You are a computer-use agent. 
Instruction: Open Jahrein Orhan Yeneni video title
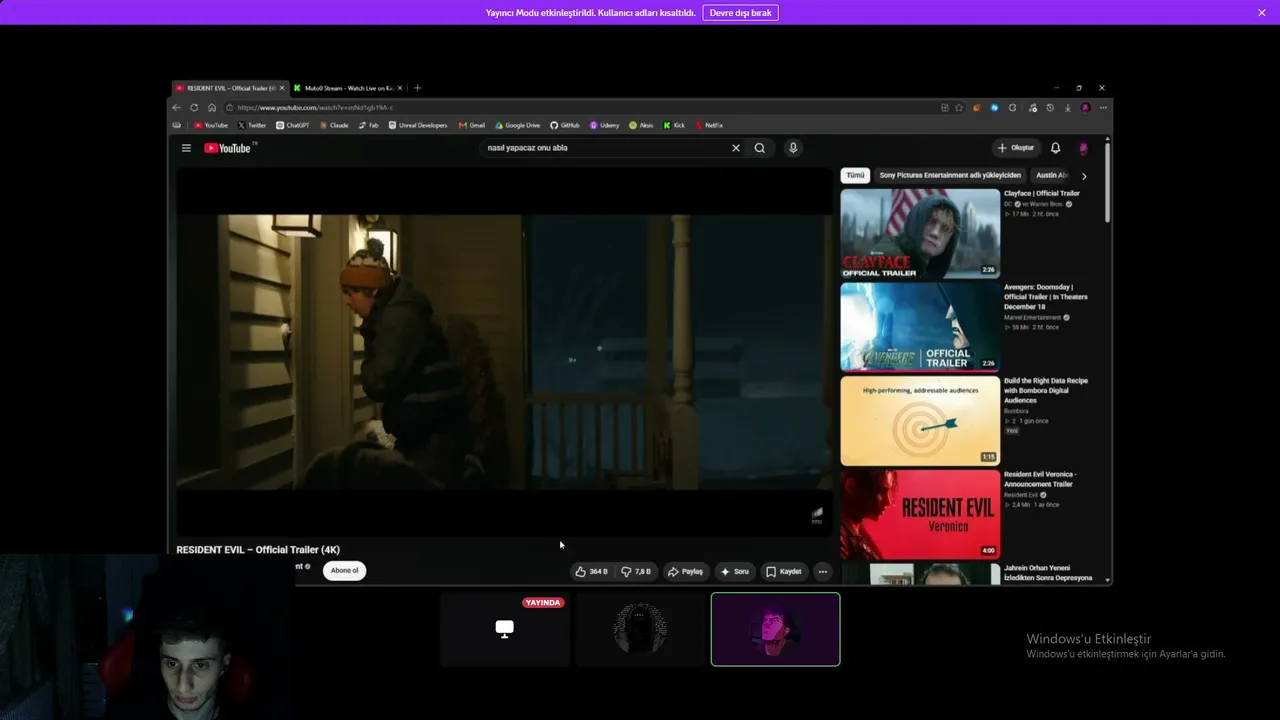click(x=1048, y=573)
